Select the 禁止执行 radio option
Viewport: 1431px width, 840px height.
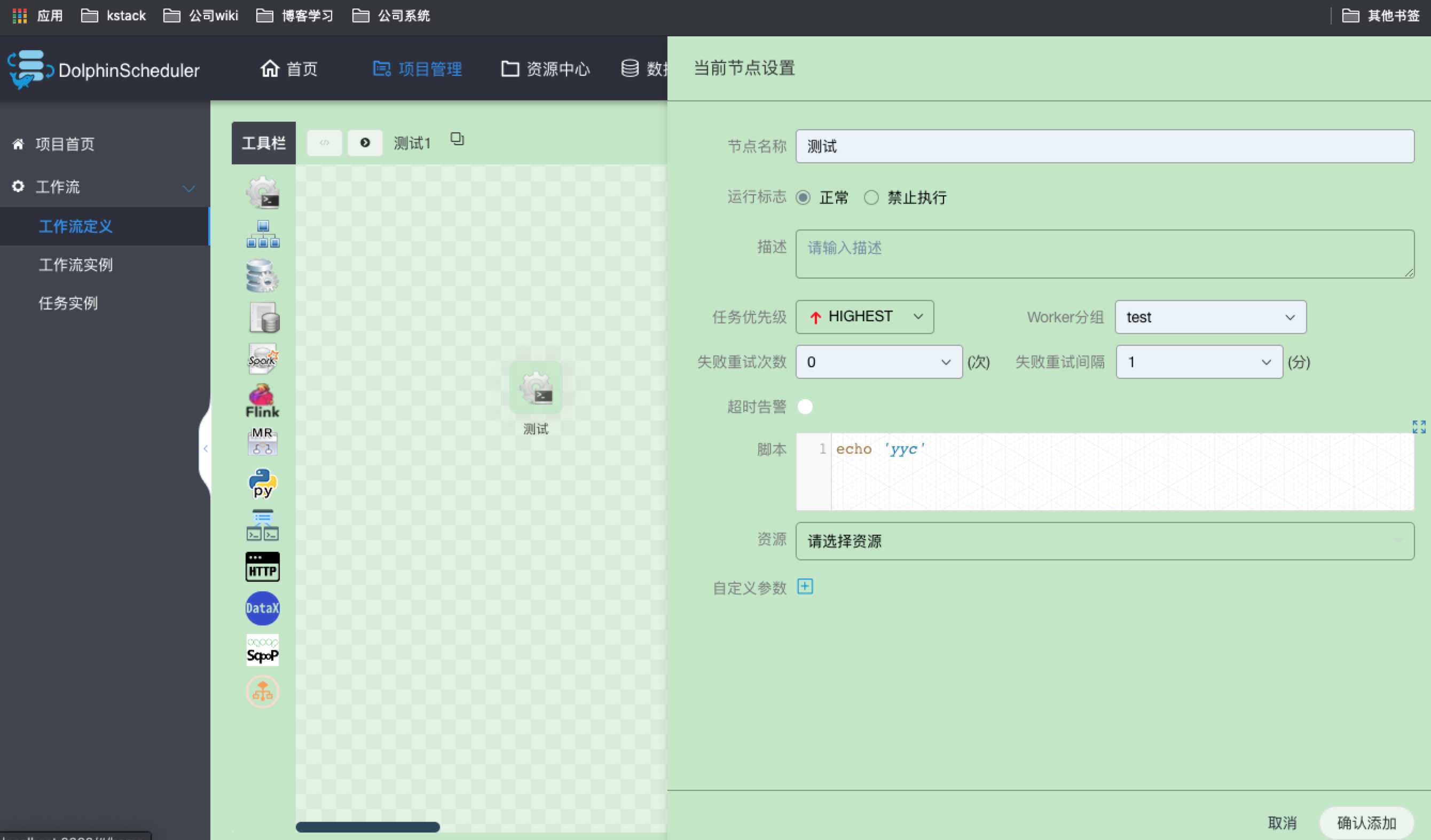(871, 197)
